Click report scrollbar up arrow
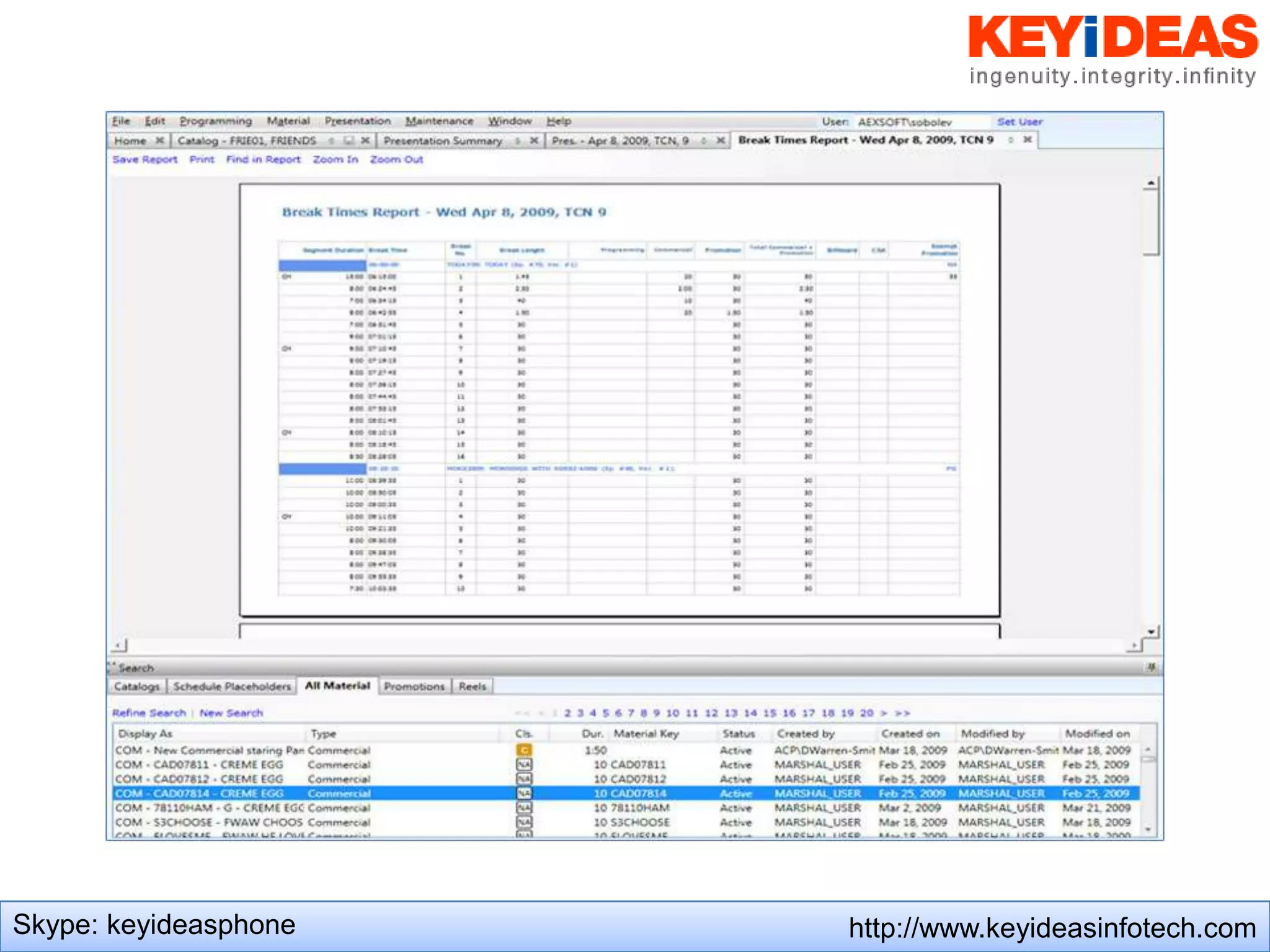The height and width of the screenshot is (952, 1270). pyautogui.click(x=1151, y=183)
